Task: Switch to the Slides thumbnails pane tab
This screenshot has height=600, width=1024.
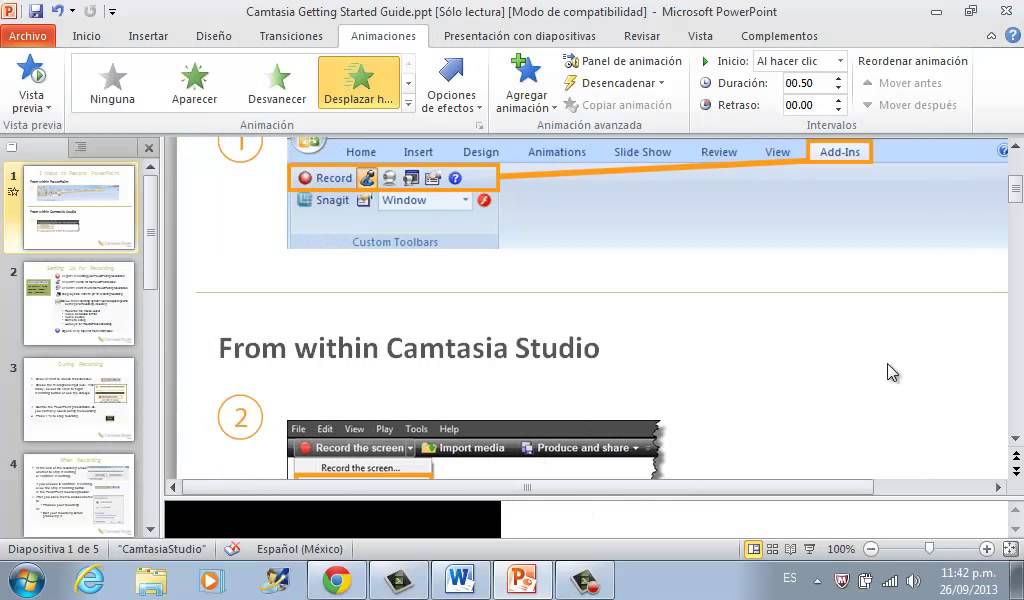Action: click(x=12, y=147)
